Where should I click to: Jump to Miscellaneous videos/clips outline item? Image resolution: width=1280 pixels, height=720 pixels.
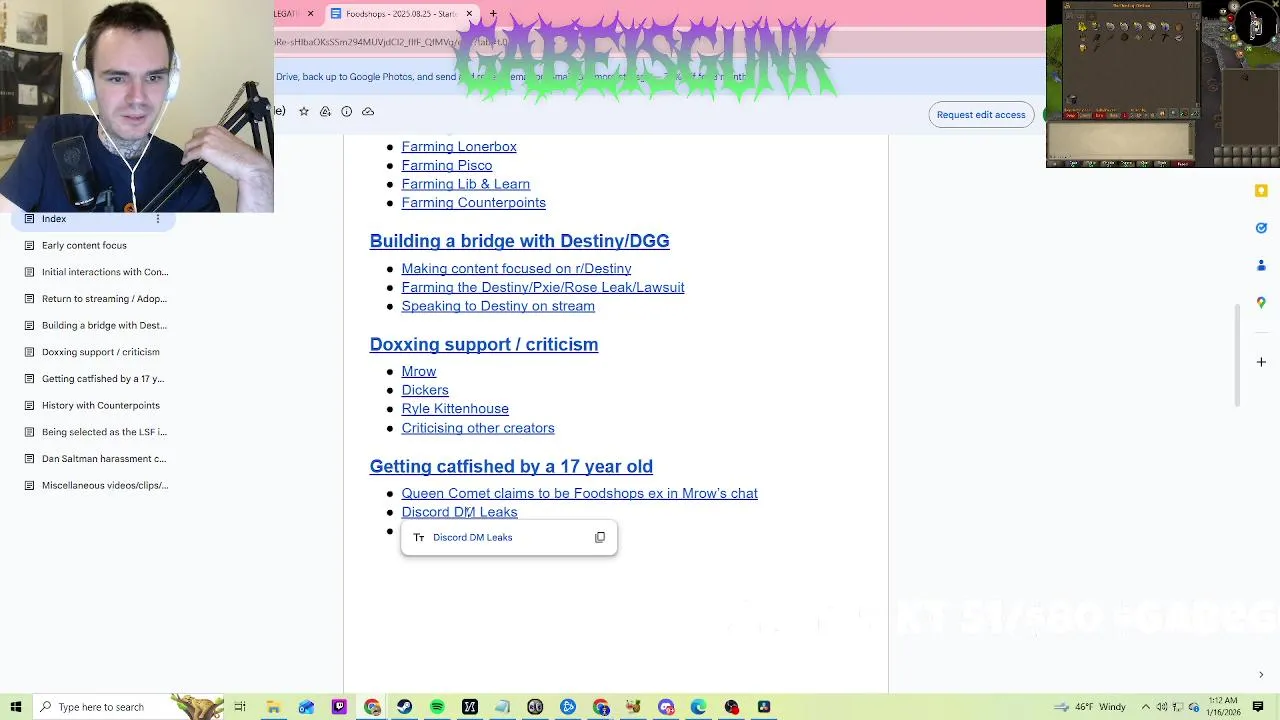[x=105, y=485]
